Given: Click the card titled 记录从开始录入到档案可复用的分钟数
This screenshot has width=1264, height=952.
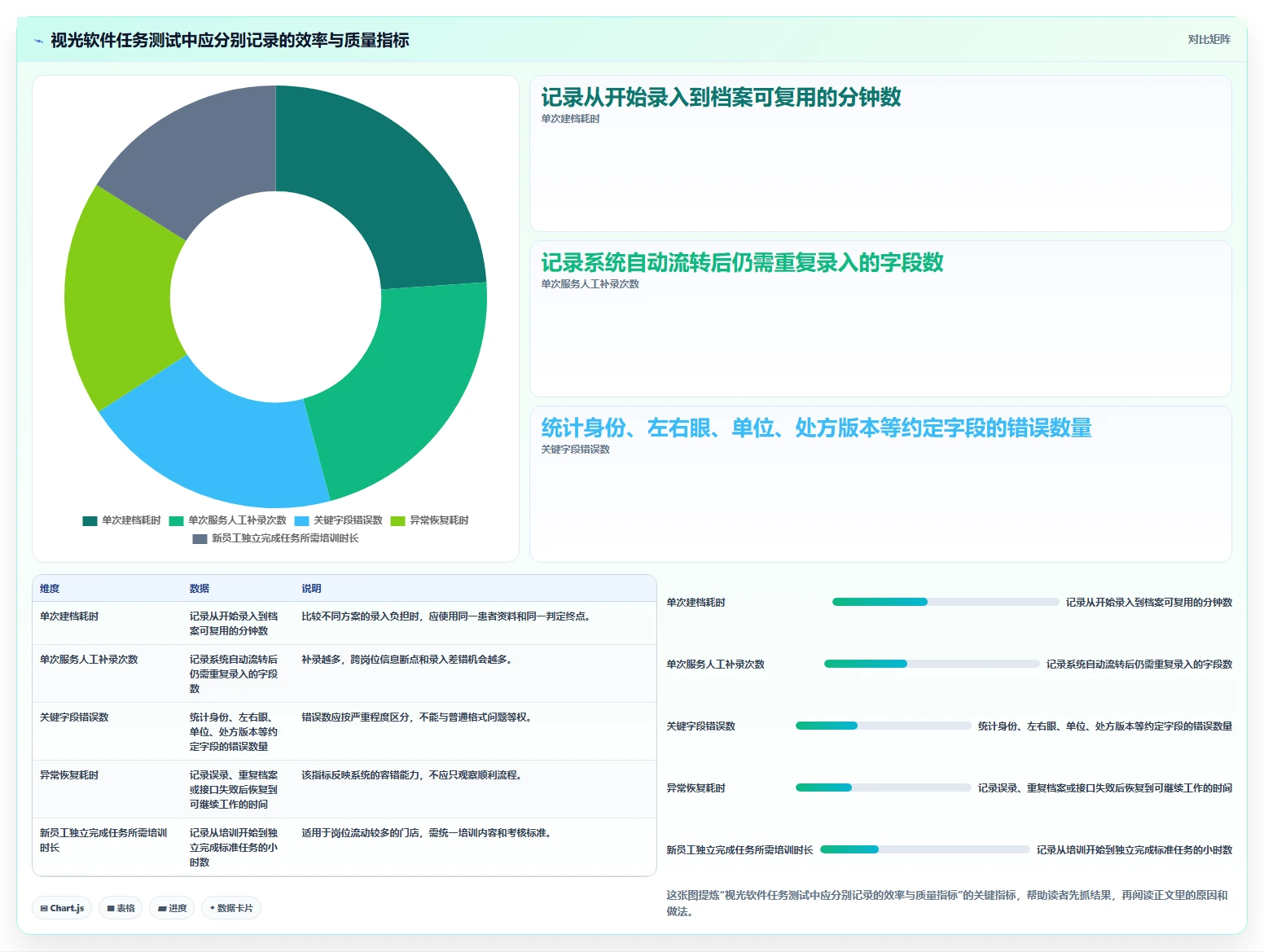Looking at the screenshot, I should pyautogui.click(x=880, y=153).
